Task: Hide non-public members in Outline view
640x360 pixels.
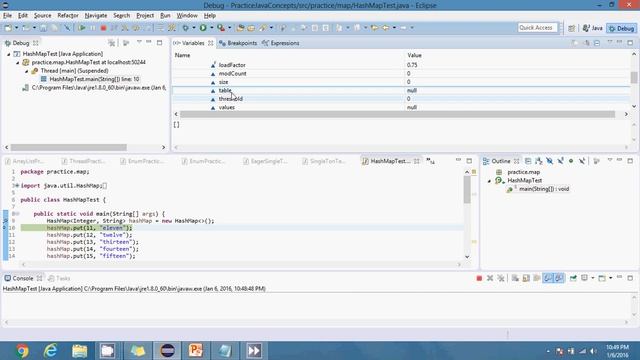Action: click(x=571, y=161)
